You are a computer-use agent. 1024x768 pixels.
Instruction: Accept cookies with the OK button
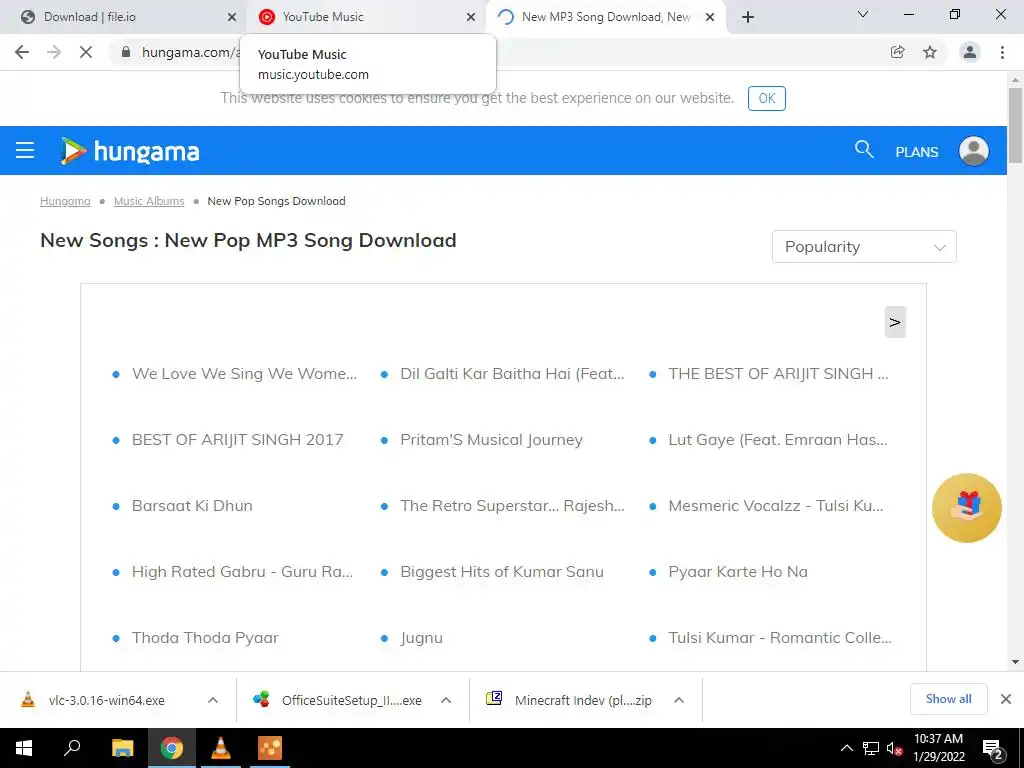pos(767,99)
